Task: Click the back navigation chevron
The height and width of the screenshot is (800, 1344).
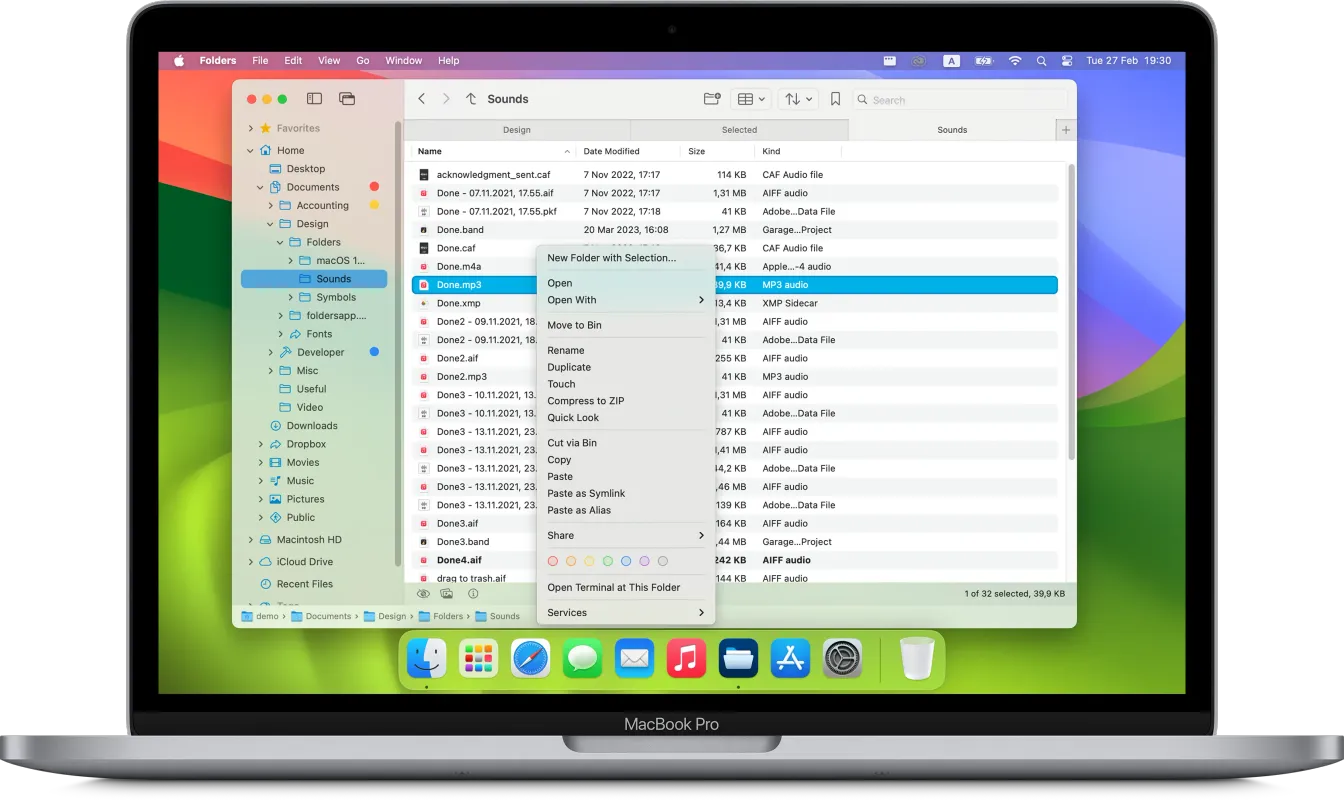Action: tap(421, 98)
